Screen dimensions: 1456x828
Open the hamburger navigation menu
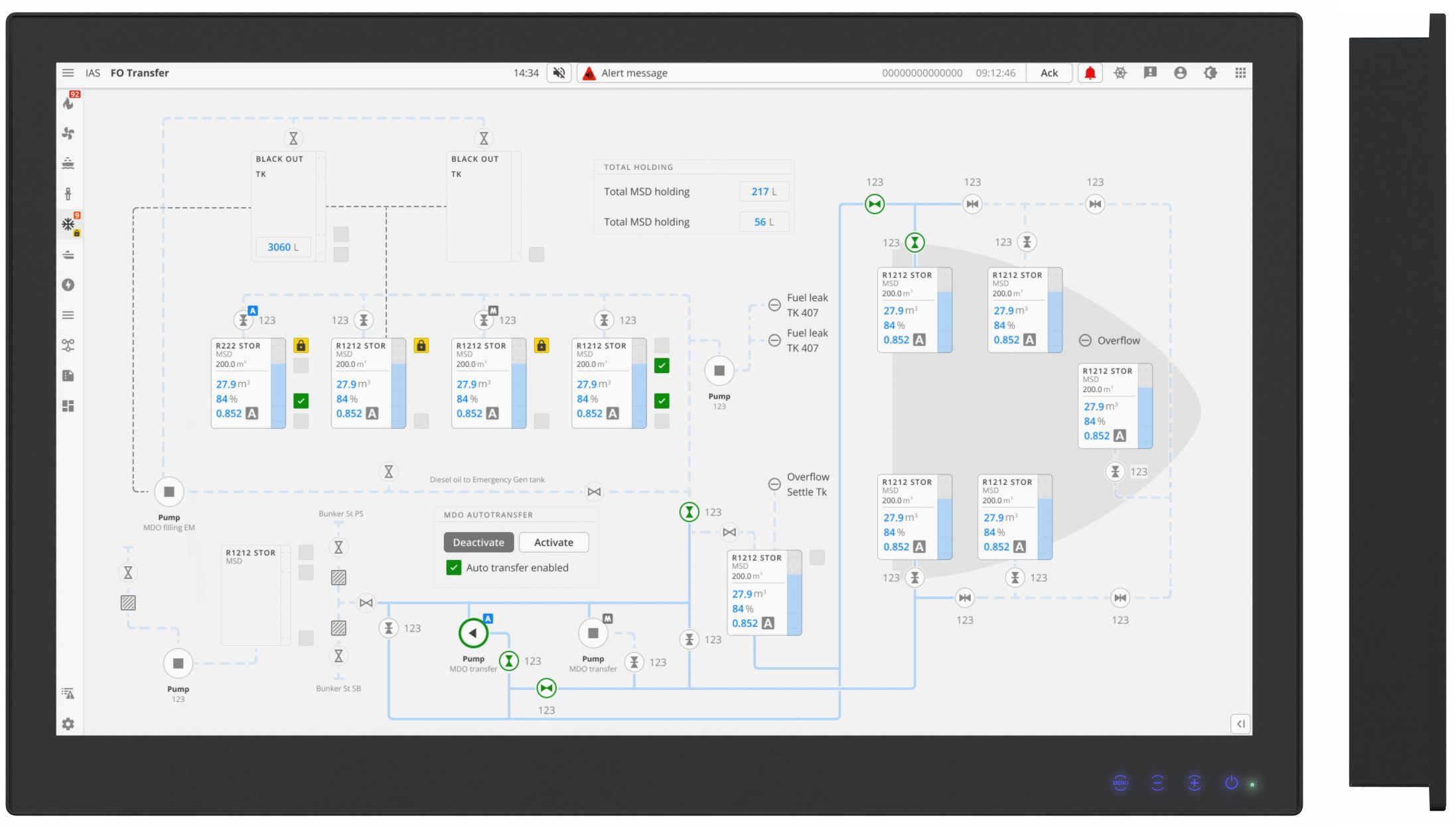(68, 73)
